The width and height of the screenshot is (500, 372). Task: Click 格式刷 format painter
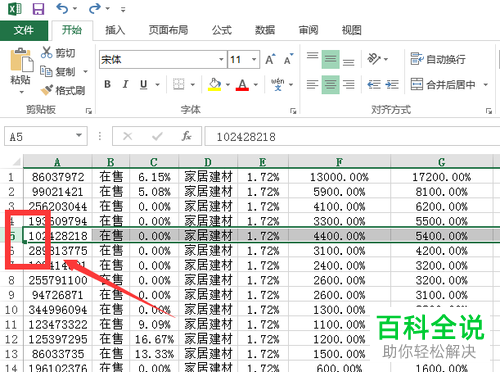[63, 90]
